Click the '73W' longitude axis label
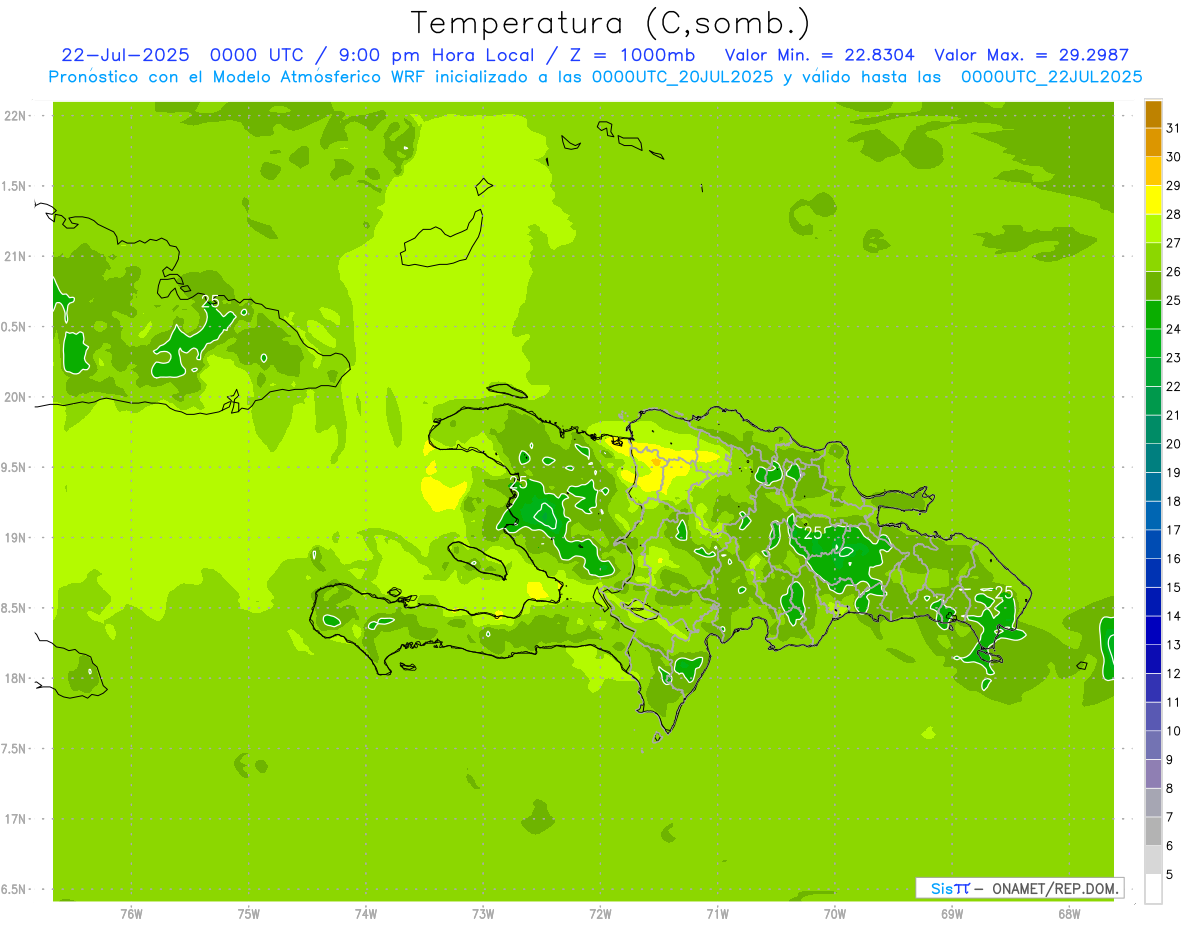1200x927 pixels. coord(483,913)
